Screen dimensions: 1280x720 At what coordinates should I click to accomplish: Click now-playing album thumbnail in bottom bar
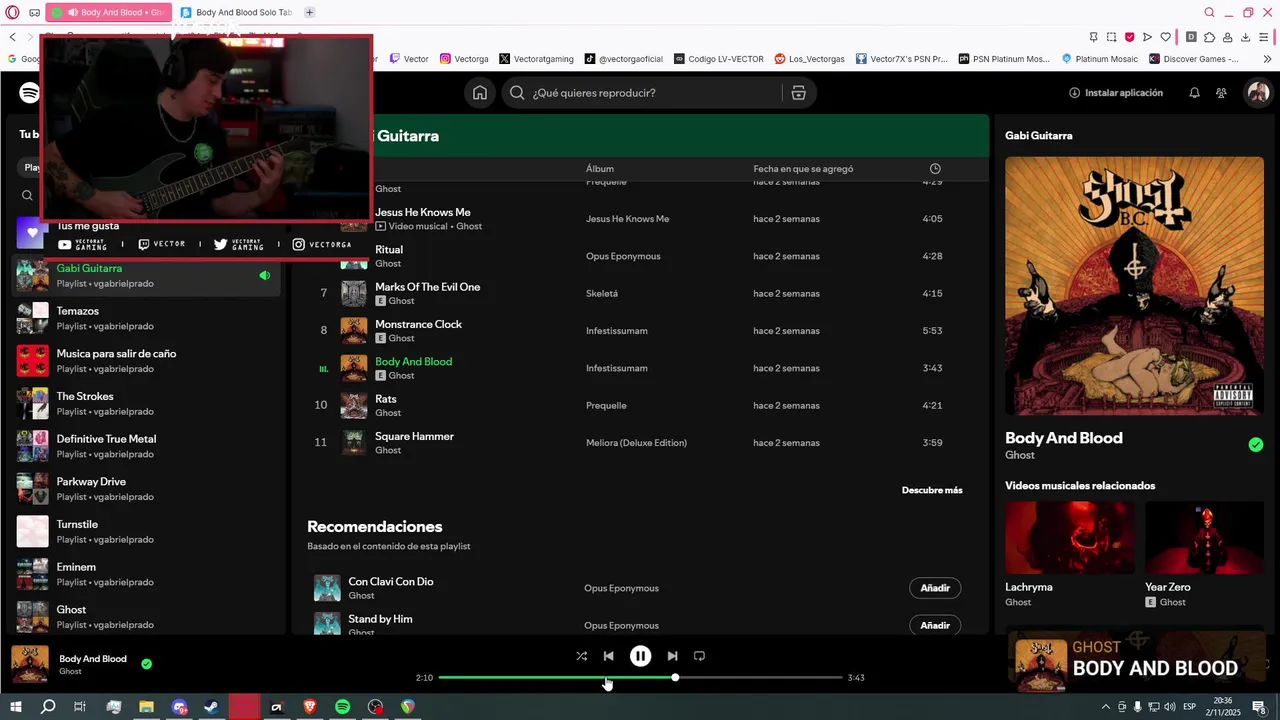click(30, 664)
